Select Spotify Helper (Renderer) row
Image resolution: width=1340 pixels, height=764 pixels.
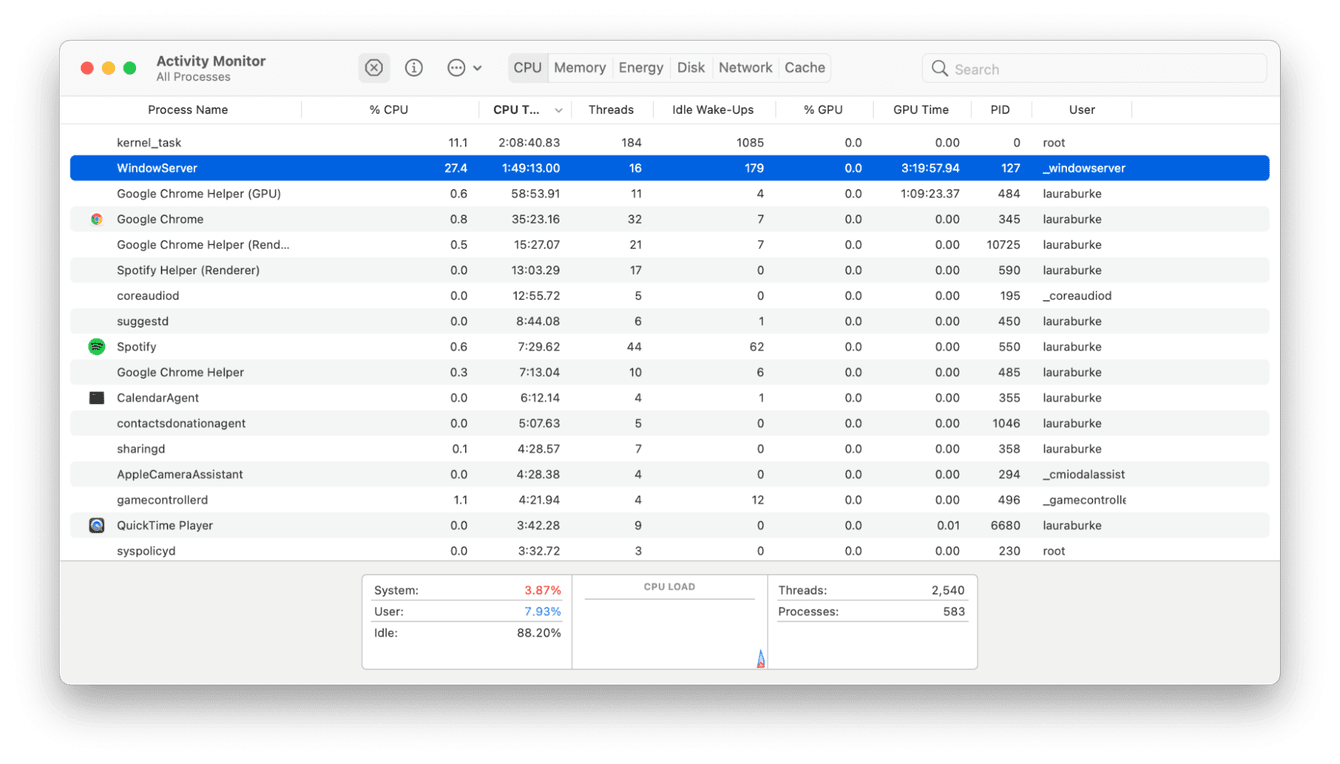[670, 270]
